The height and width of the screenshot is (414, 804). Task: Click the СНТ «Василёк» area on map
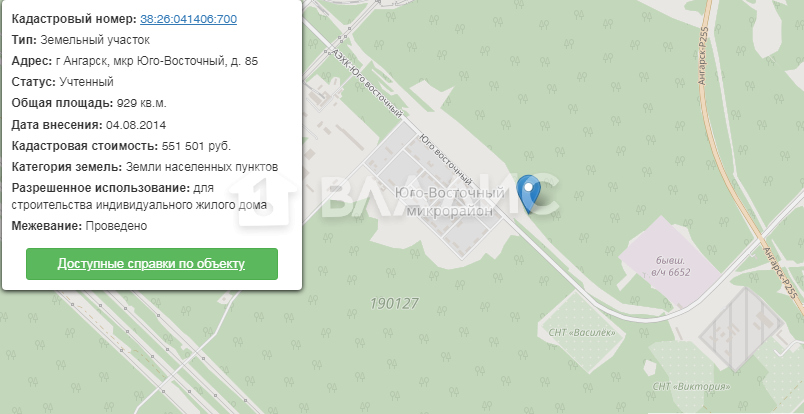581,332
